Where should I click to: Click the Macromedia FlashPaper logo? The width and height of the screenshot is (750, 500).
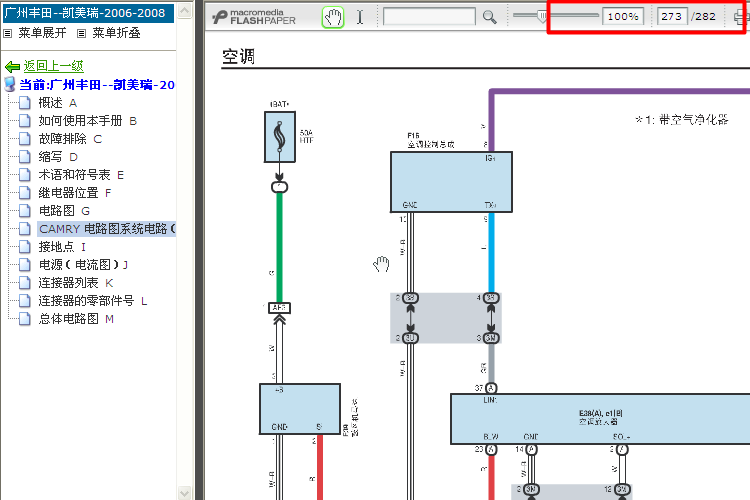pyautogui.click(x=254, y=17)
